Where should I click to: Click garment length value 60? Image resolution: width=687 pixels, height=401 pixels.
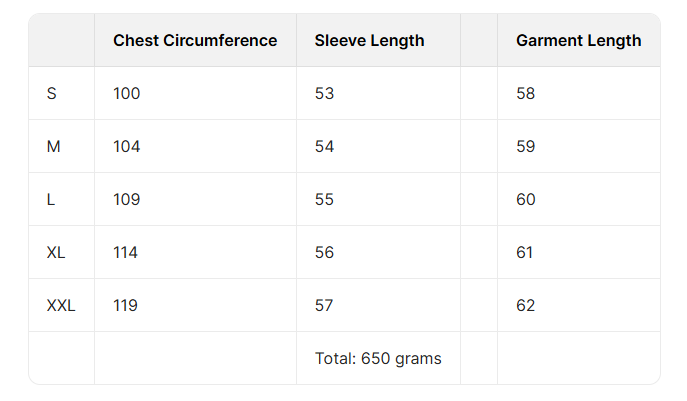[x=526, y=200]
